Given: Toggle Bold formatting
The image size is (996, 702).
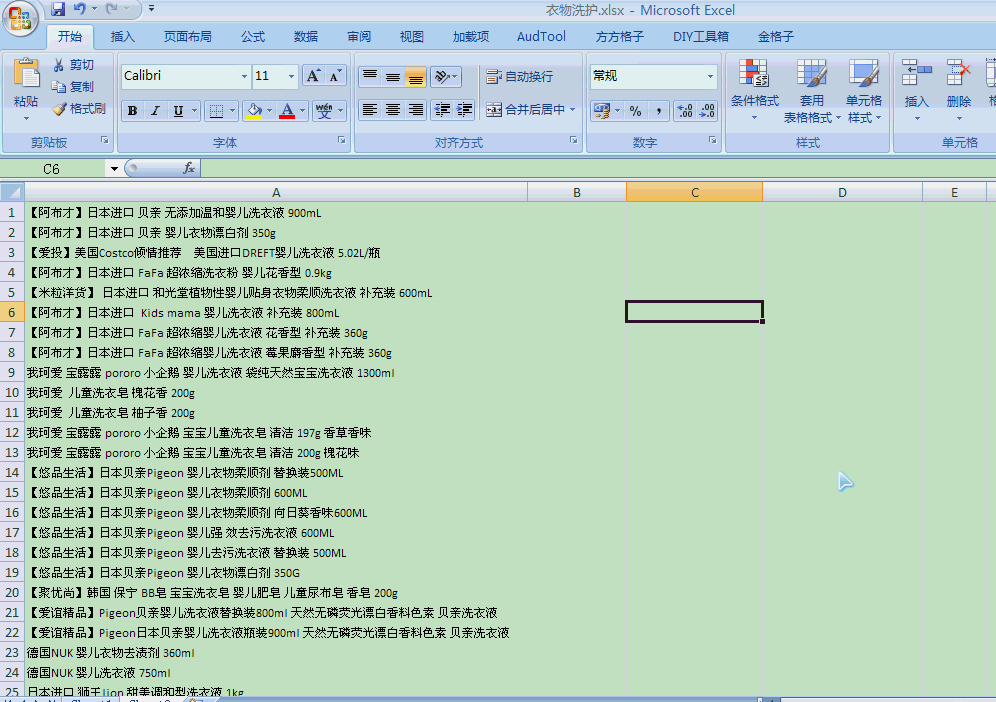Looking at the screenshot, I should (x=132, y=111).
